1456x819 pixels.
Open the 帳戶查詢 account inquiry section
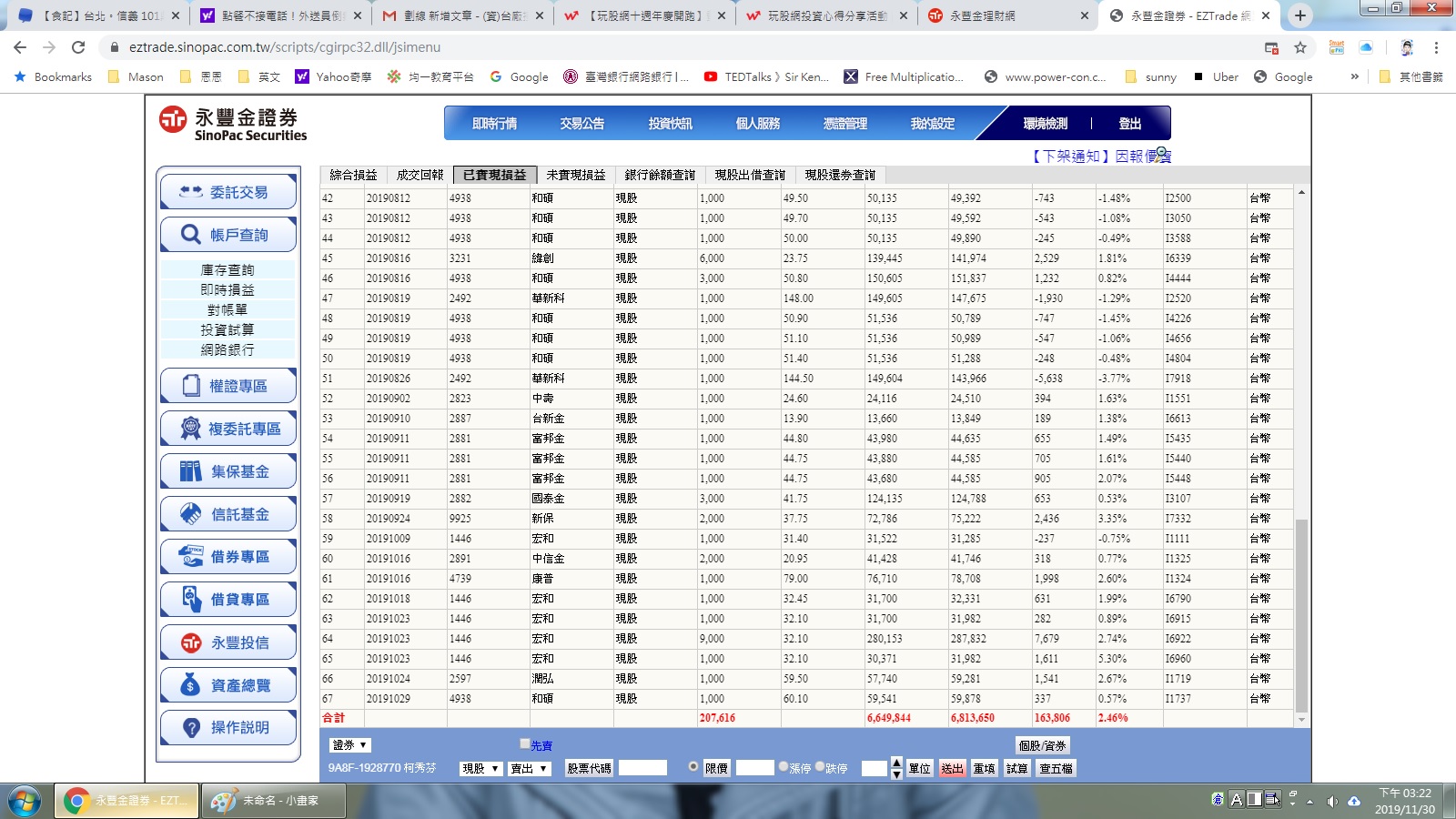pos(228,235)
